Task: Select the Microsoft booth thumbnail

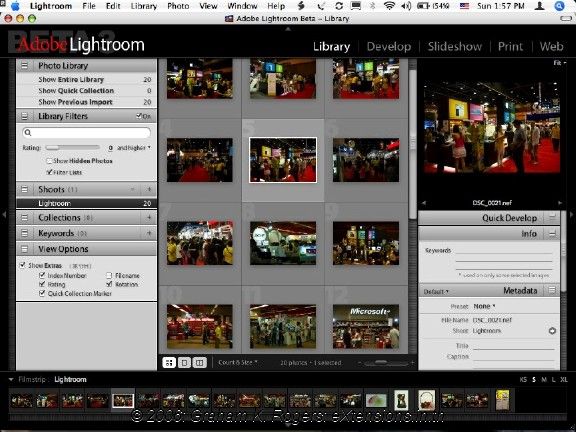Action: 366,327
